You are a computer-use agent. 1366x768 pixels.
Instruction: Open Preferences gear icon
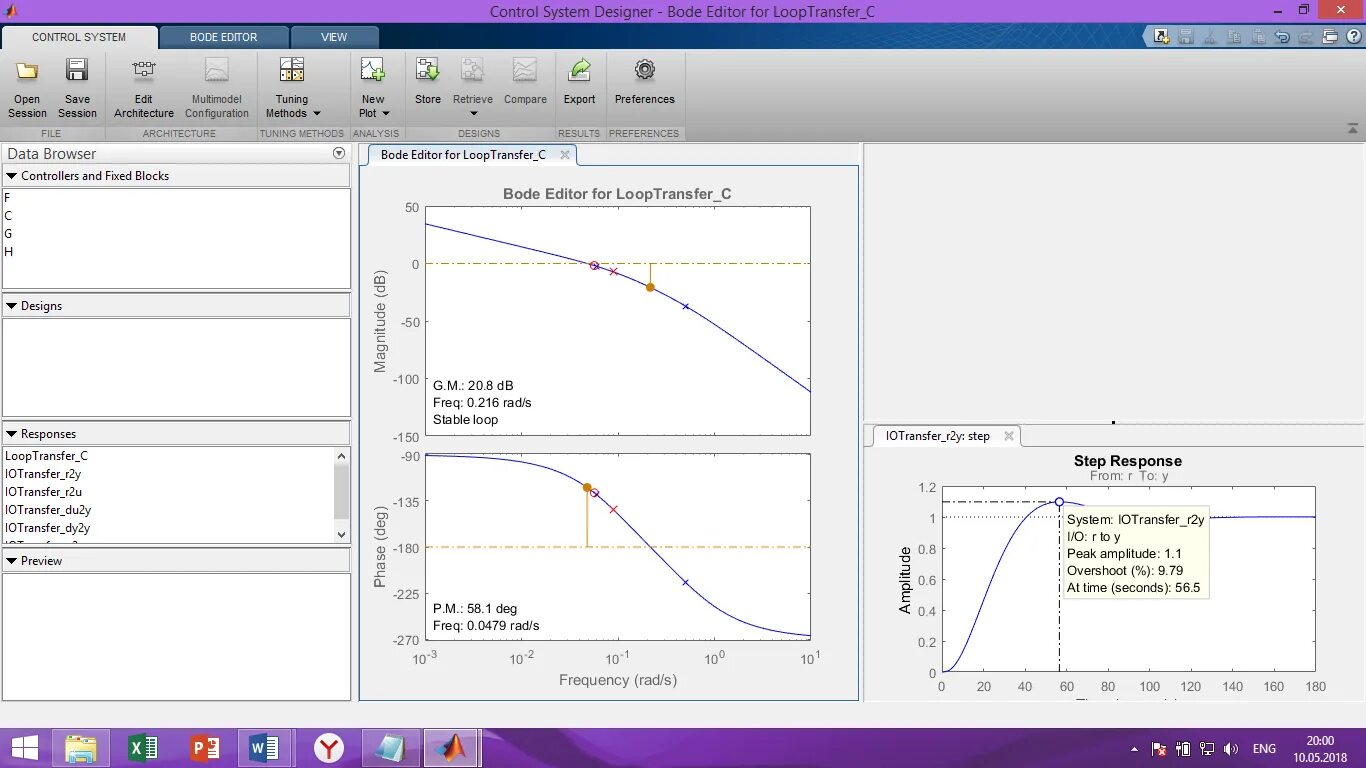[645, 70]
